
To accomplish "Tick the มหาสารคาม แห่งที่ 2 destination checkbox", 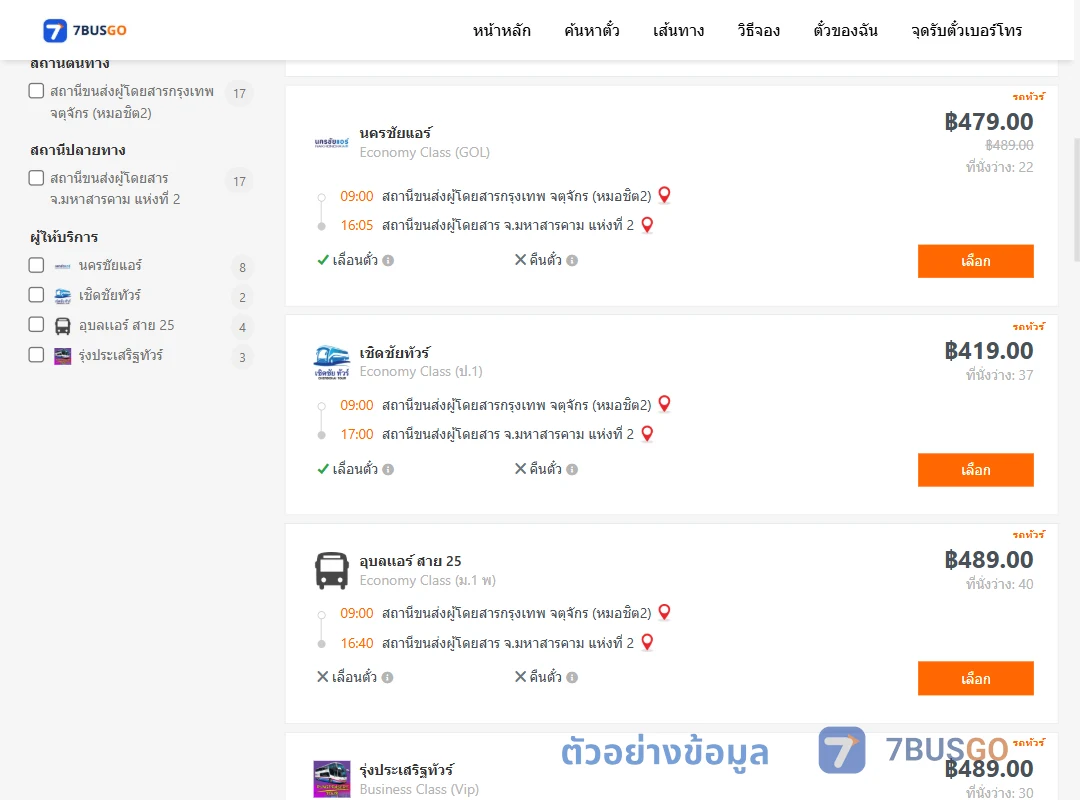I will click(37, 178).
